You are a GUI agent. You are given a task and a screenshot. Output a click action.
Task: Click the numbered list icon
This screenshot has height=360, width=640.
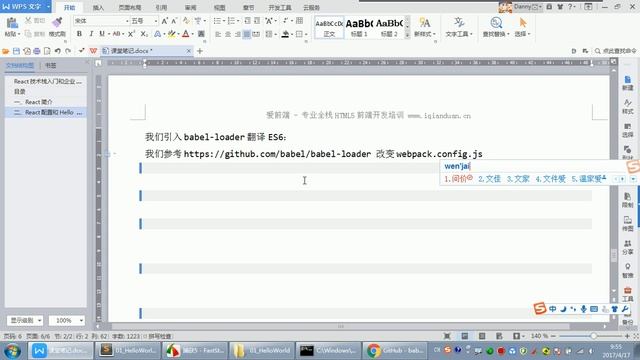(x=231, y=21)
